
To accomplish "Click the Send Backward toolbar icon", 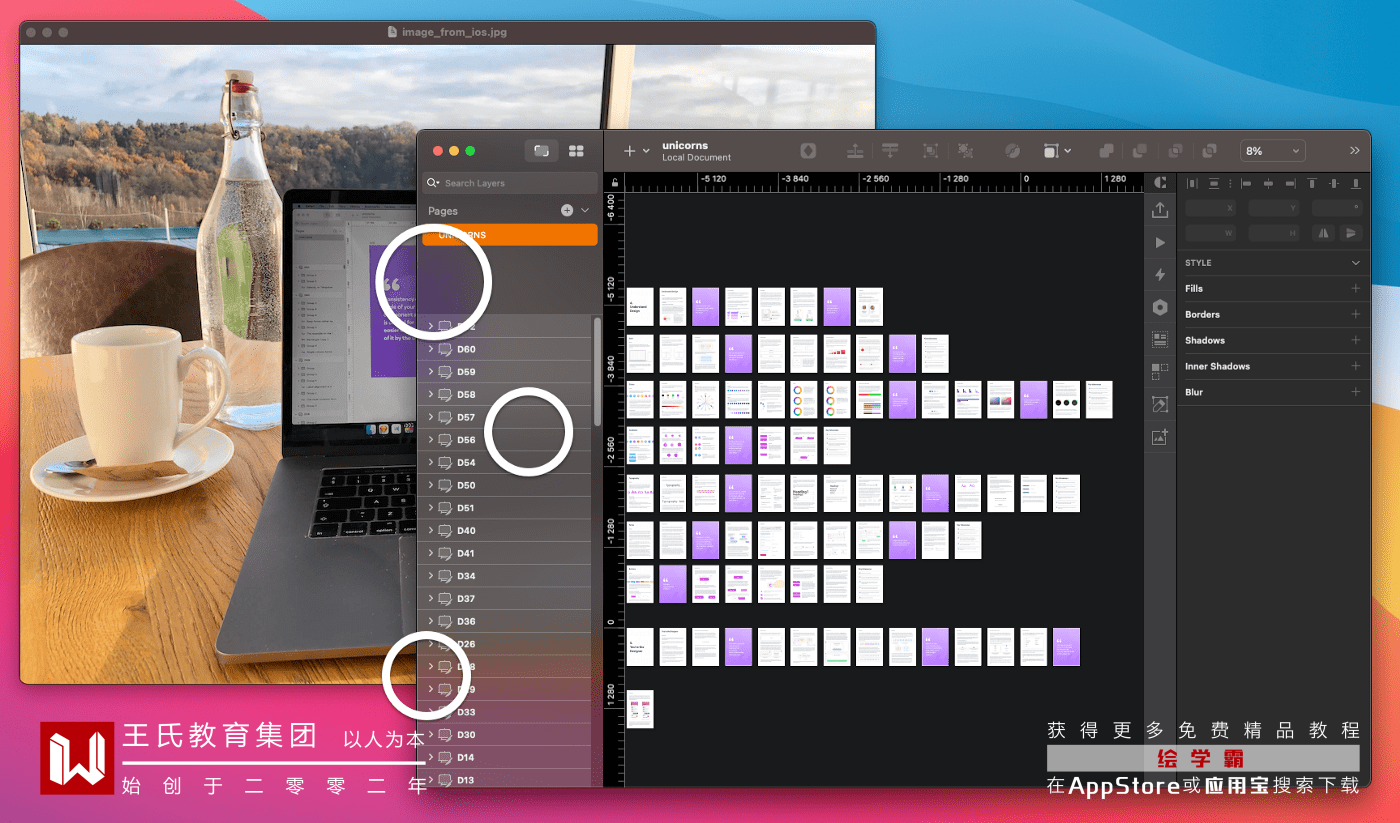I will tap(889, 151).
